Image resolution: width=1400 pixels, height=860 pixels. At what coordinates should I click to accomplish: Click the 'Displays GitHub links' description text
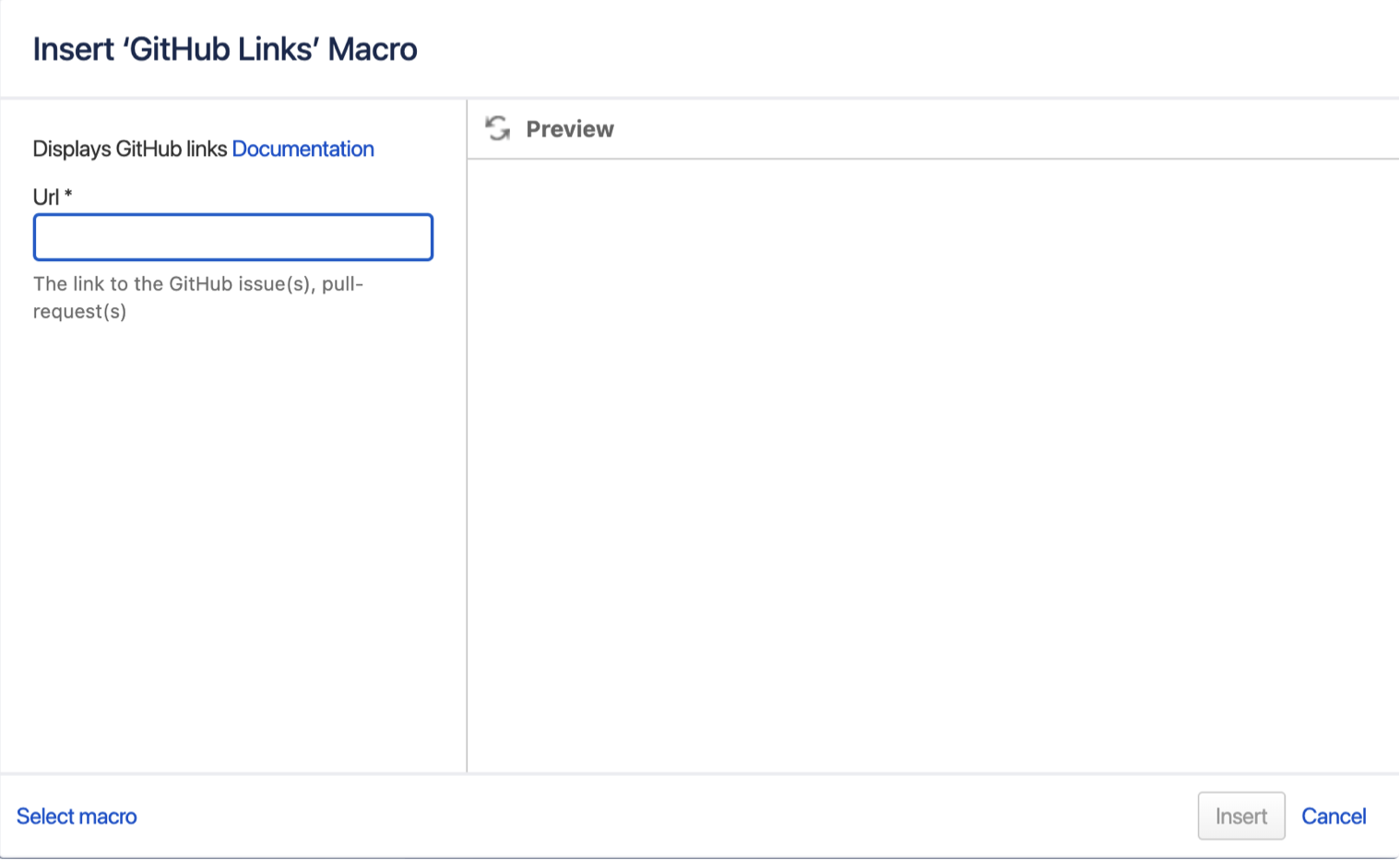click(x=129, y=149)
